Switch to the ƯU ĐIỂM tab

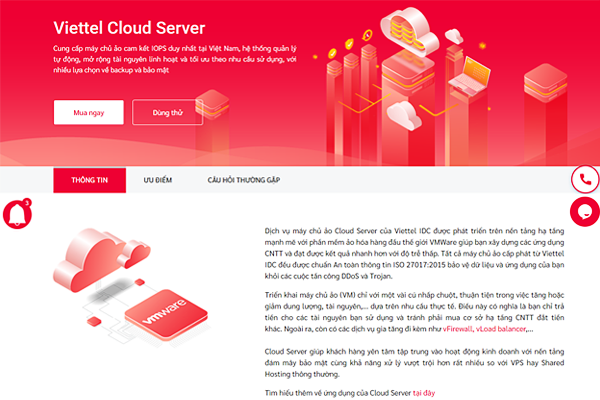click(x=158, y=180)
